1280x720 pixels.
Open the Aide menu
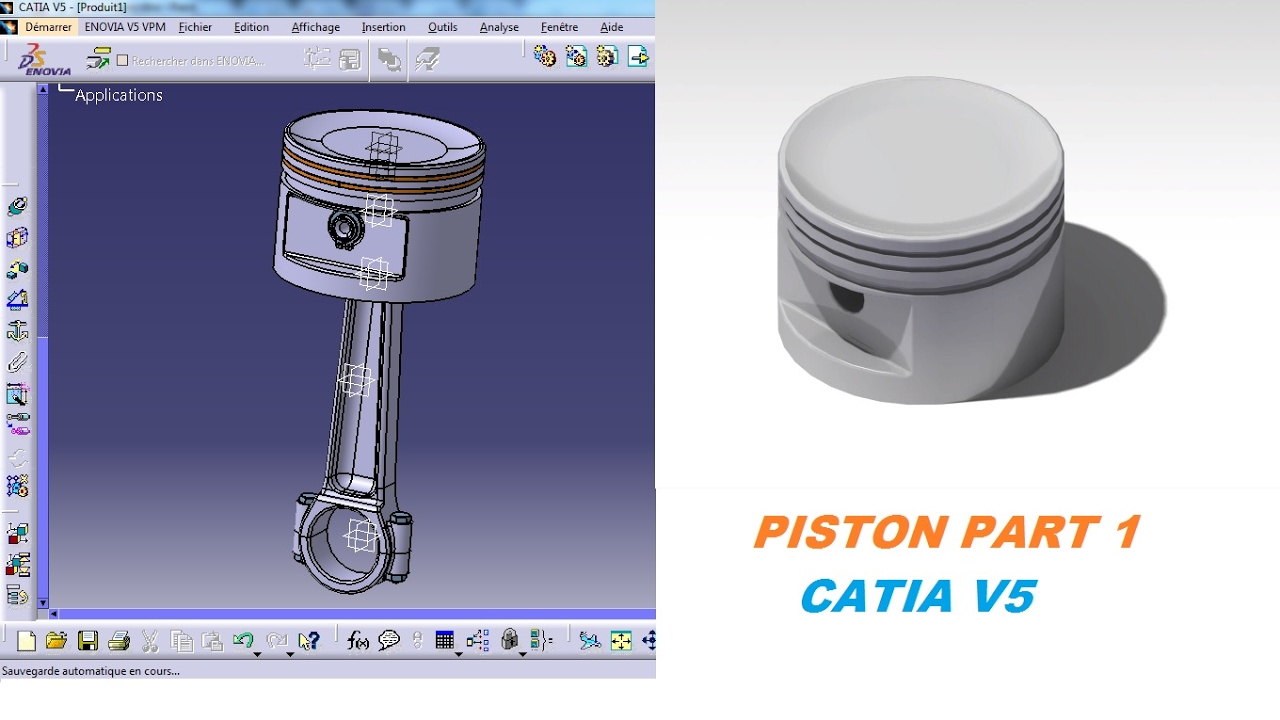coord(611,27)
